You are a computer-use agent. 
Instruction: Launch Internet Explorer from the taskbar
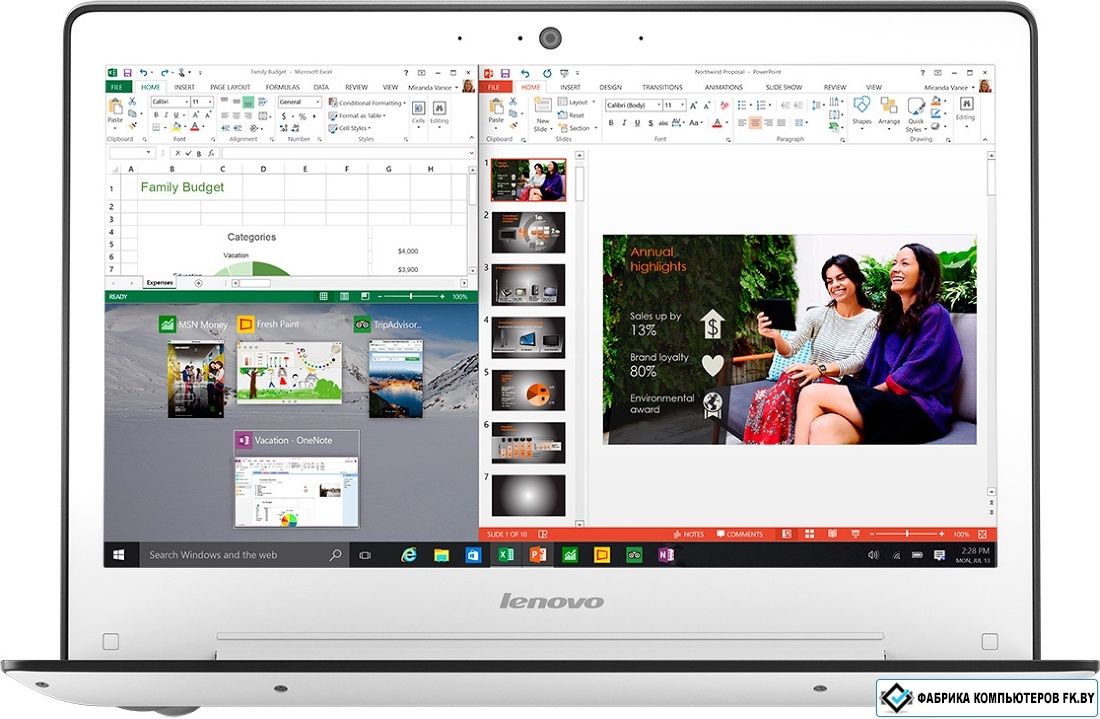408,555
